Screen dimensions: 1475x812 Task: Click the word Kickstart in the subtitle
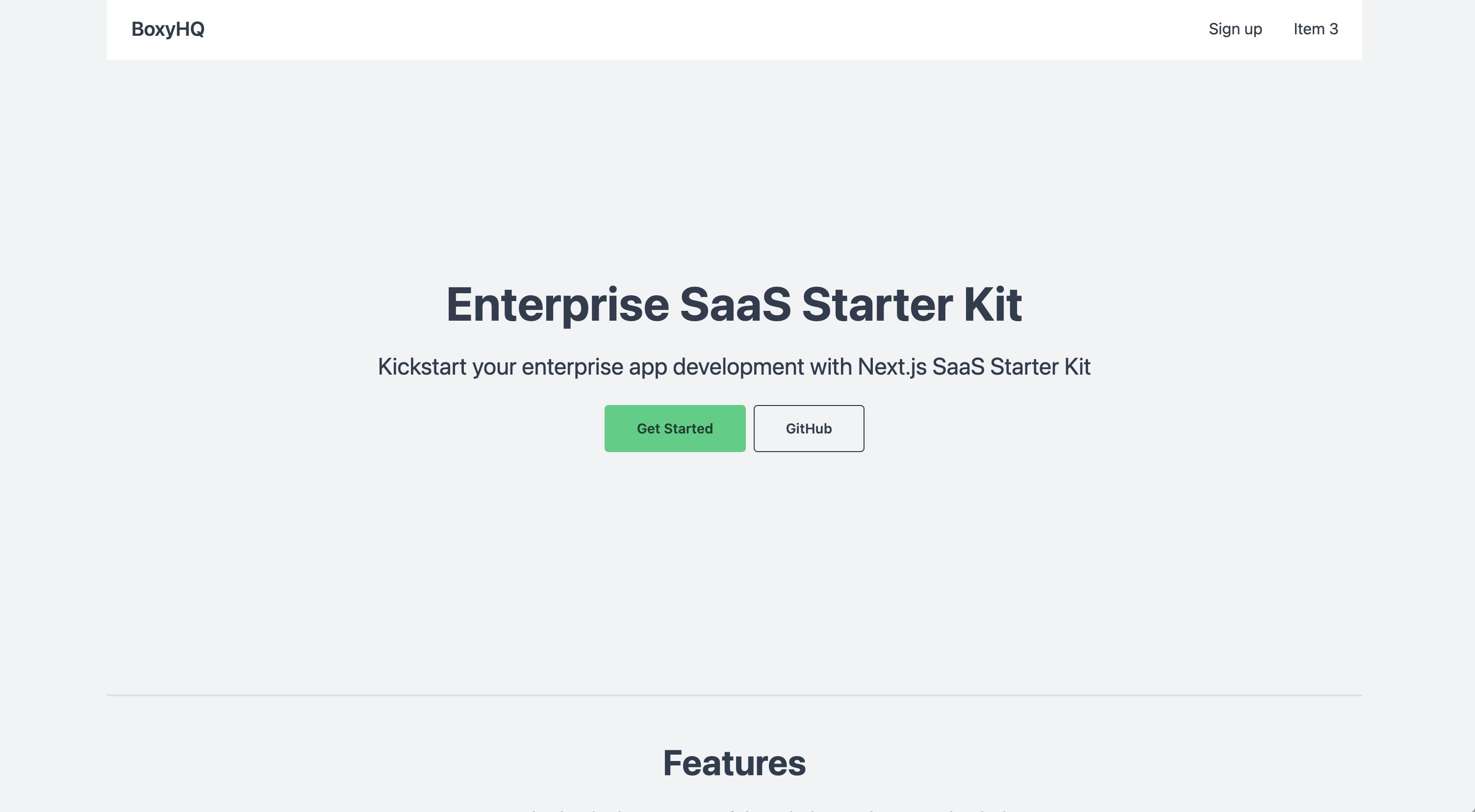point(422,366)
